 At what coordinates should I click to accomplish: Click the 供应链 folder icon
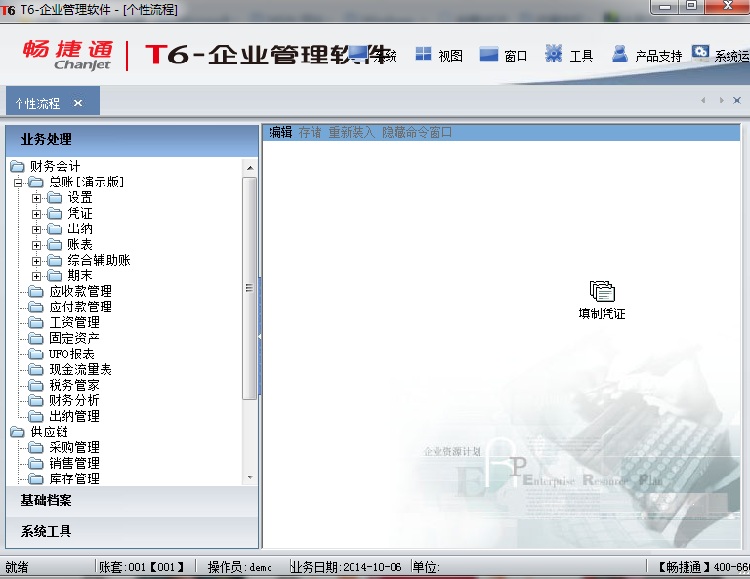click(17, 432)
